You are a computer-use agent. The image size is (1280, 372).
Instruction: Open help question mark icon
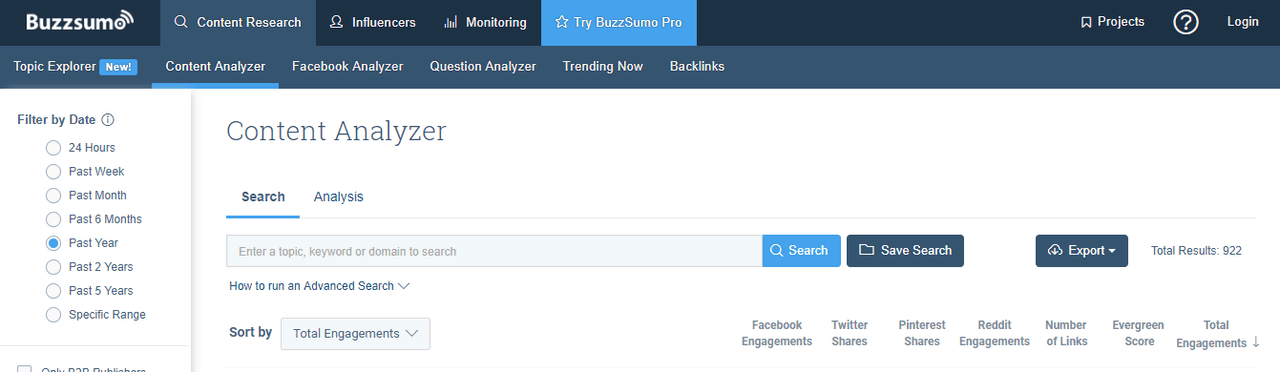pyautogui.click(x=1186, y=22)
